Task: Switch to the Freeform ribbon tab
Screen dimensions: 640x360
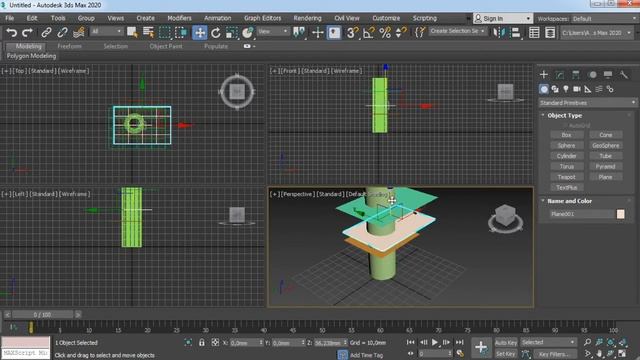Action: pos(69,46)
